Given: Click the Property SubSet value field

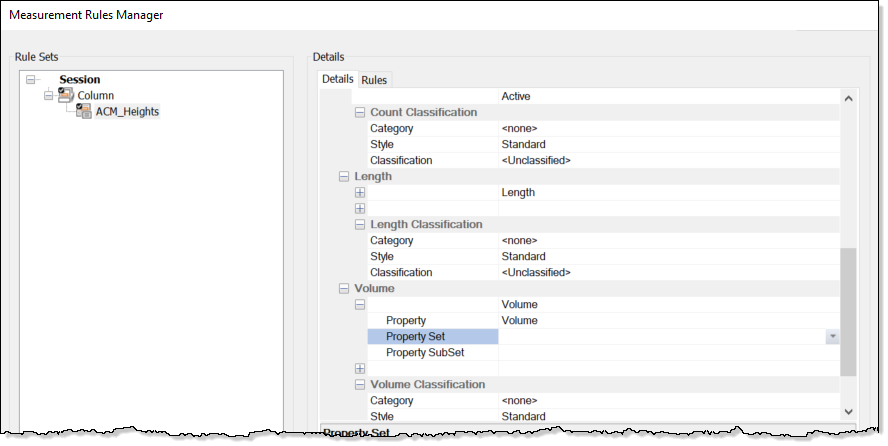Looking at the screenshot, I should [669, 353].
